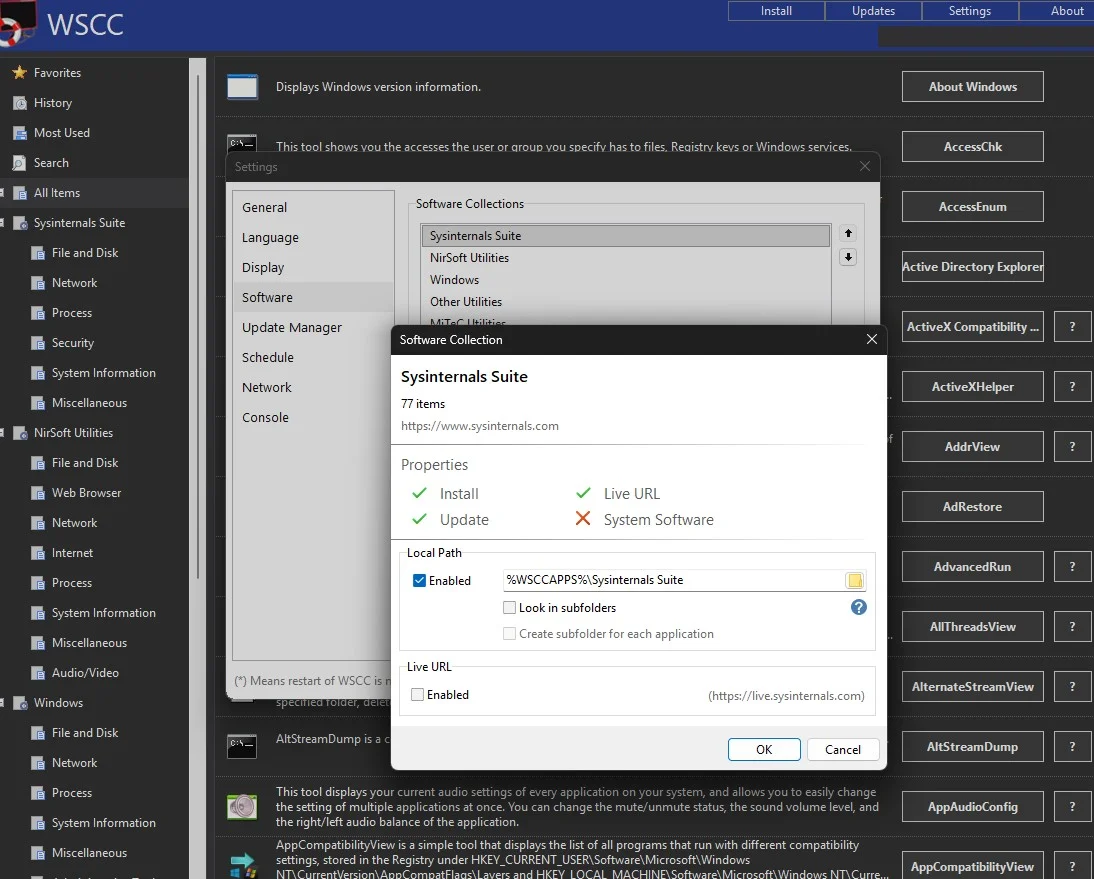This screenshot has width=1094, height=879.
Task: Click the Web Browser category icon
Action: pyautogui.click(x=38, y=493)
